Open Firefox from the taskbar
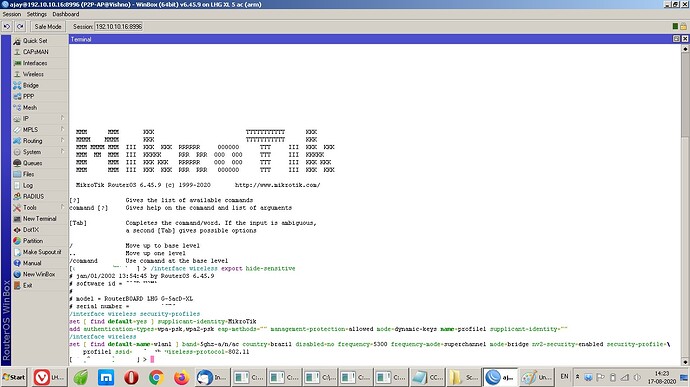The image size is (690, 387). [x=181, y=377]
